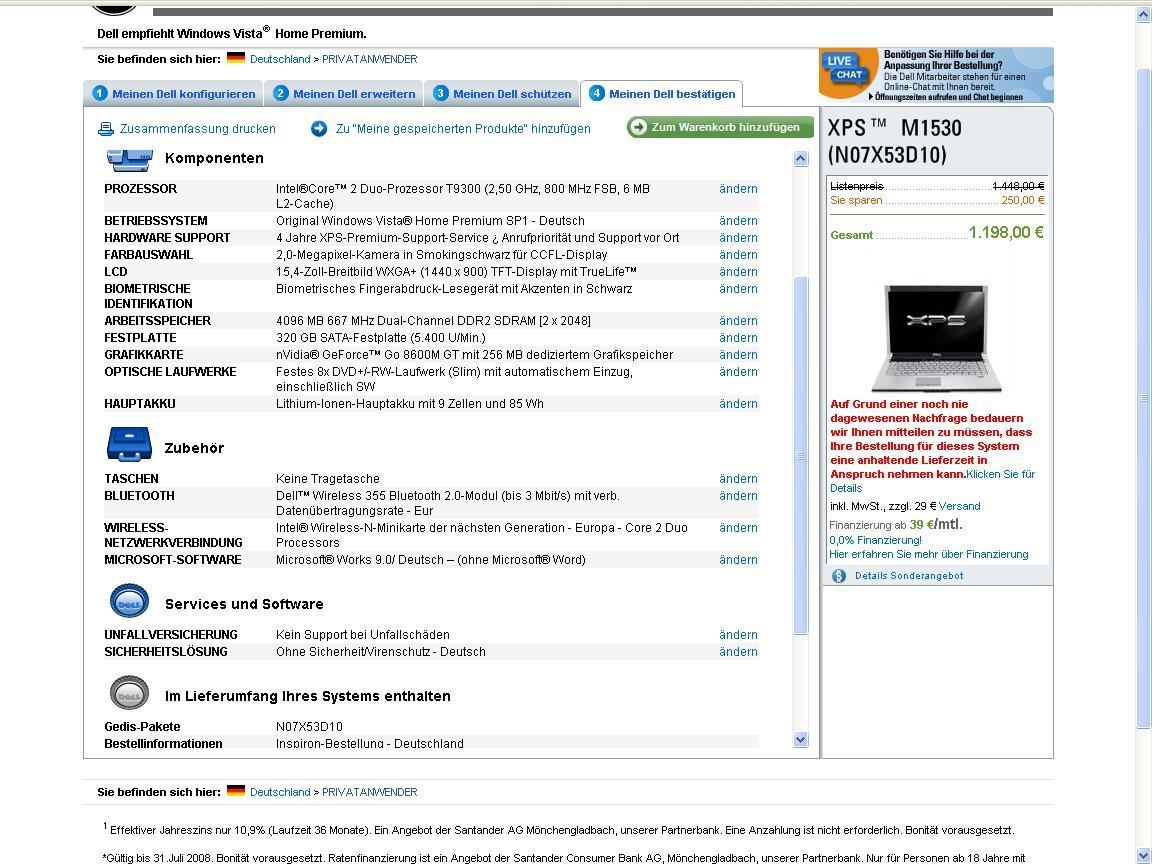
Task: Click ändern for TASCHEN
Action: pyautogui.click(x=738, y=479)
